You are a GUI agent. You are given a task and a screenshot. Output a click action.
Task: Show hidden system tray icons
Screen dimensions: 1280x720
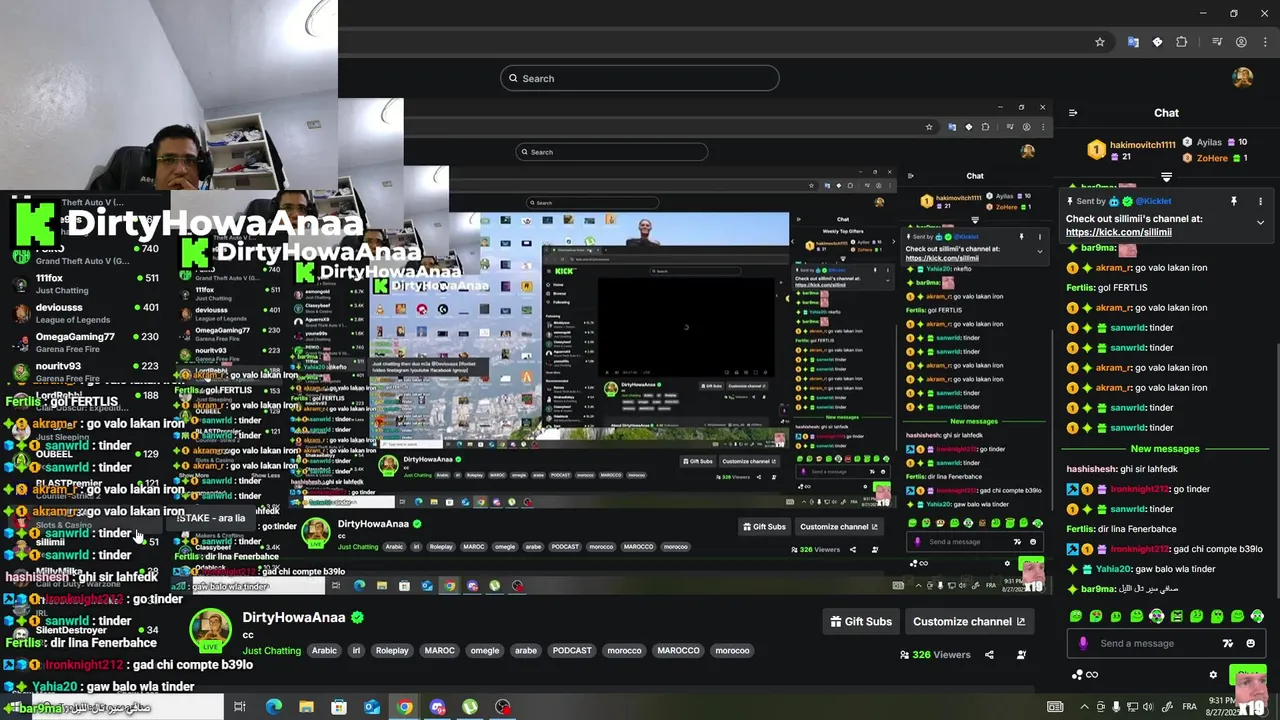1084,707
